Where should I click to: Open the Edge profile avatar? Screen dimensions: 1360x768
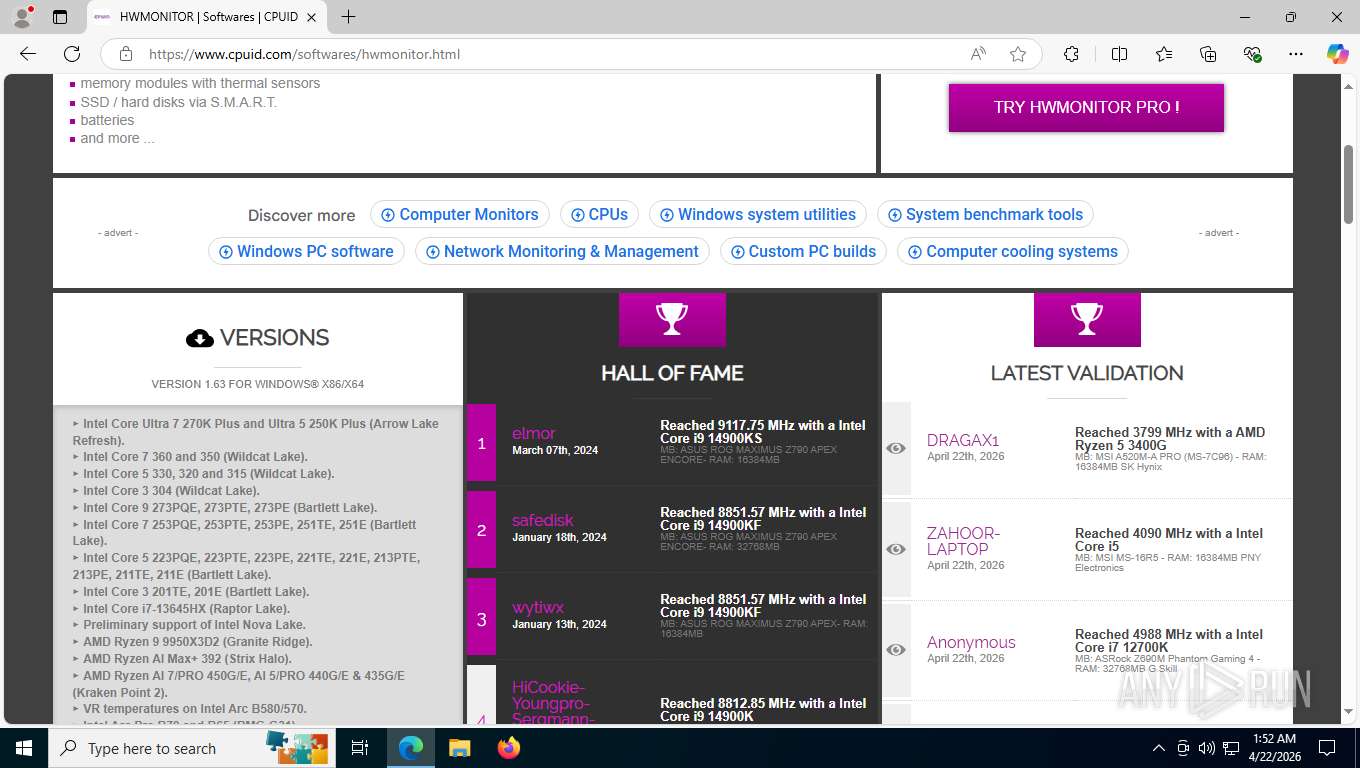(22, 17)
